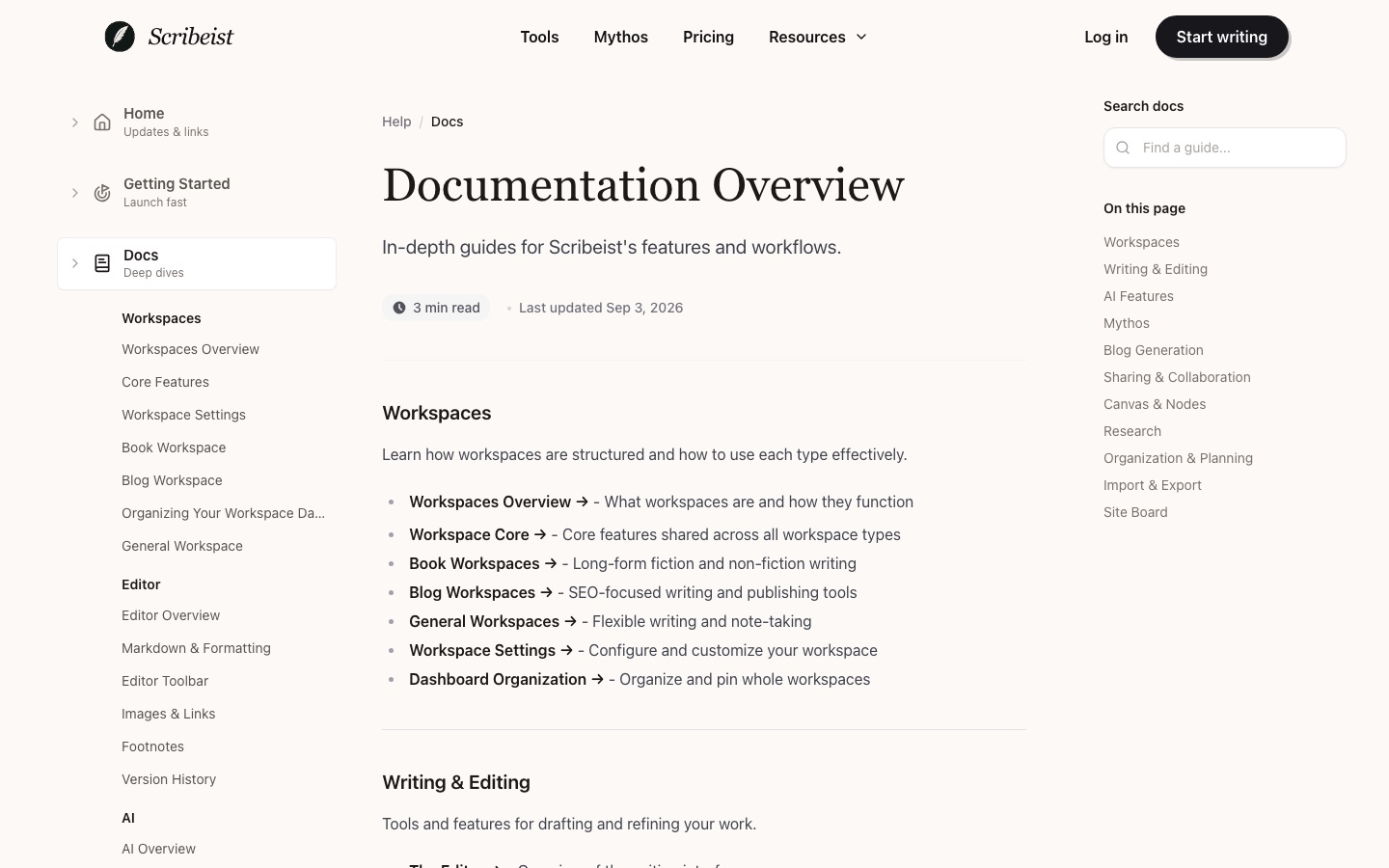This screenshot has height=868, width=1389.
Task: Follow the Dashboard Organization article link
Action: coord(506,679)
